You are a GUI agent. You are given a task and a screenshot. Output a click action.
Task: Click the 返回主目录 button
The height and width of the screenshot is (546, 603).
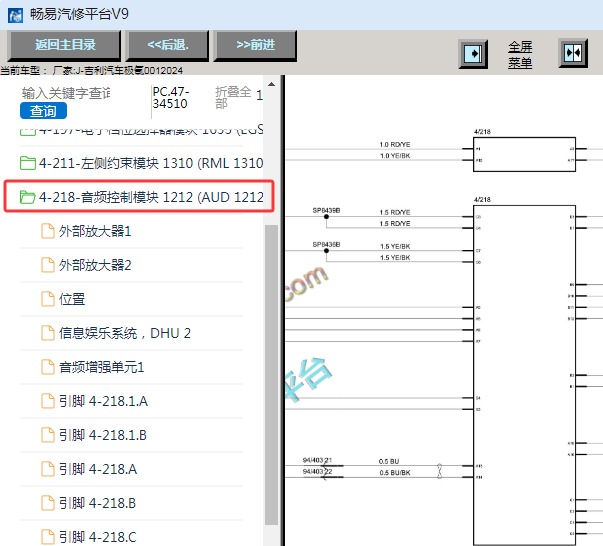point(64,45)
